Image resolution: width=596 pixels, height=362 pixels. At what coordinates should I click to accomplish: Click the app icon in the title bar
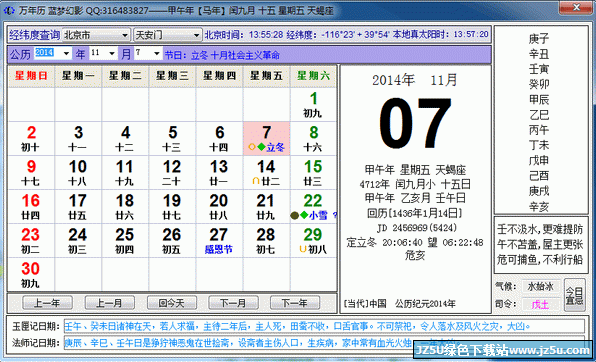coord(9,11)
